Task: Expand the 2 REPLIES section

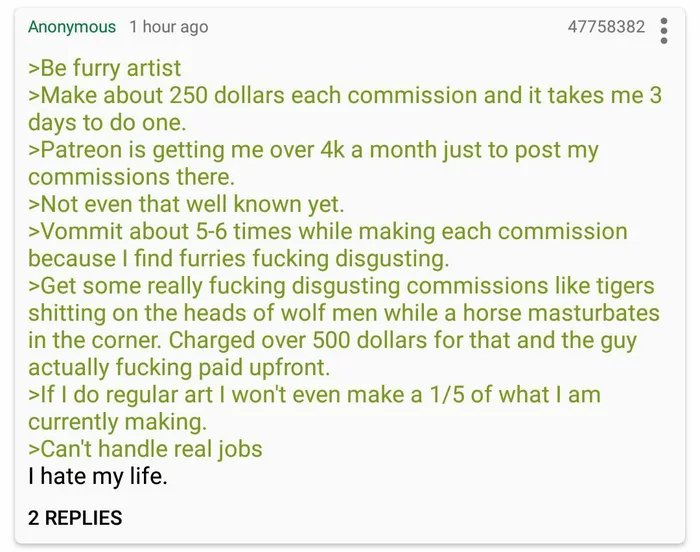Action: click(x=75, y=518)
